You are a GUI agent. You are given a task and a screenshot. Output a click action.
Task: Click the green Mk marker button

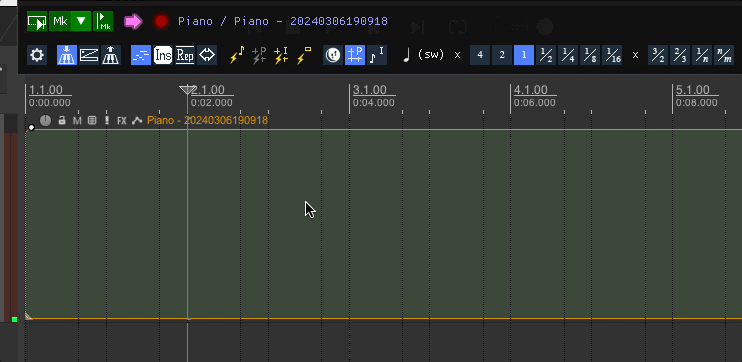(60, 21)
